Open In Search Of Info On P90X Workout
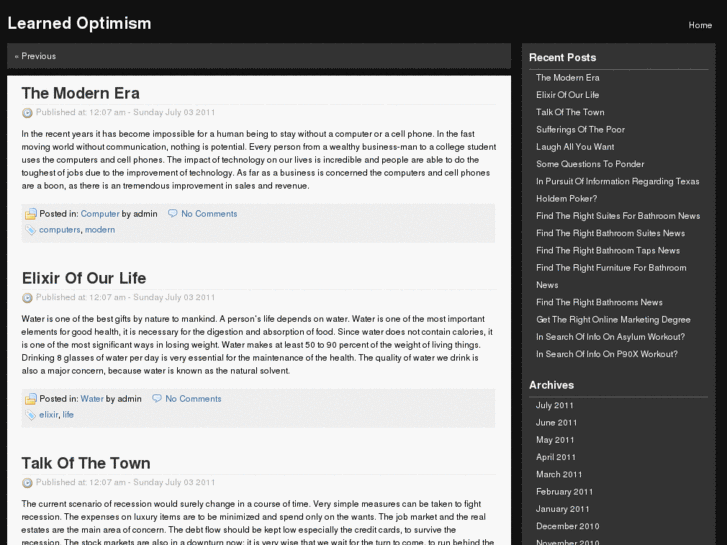The height and width of the screenshot is (545, 727). click(x=607, y=354)
